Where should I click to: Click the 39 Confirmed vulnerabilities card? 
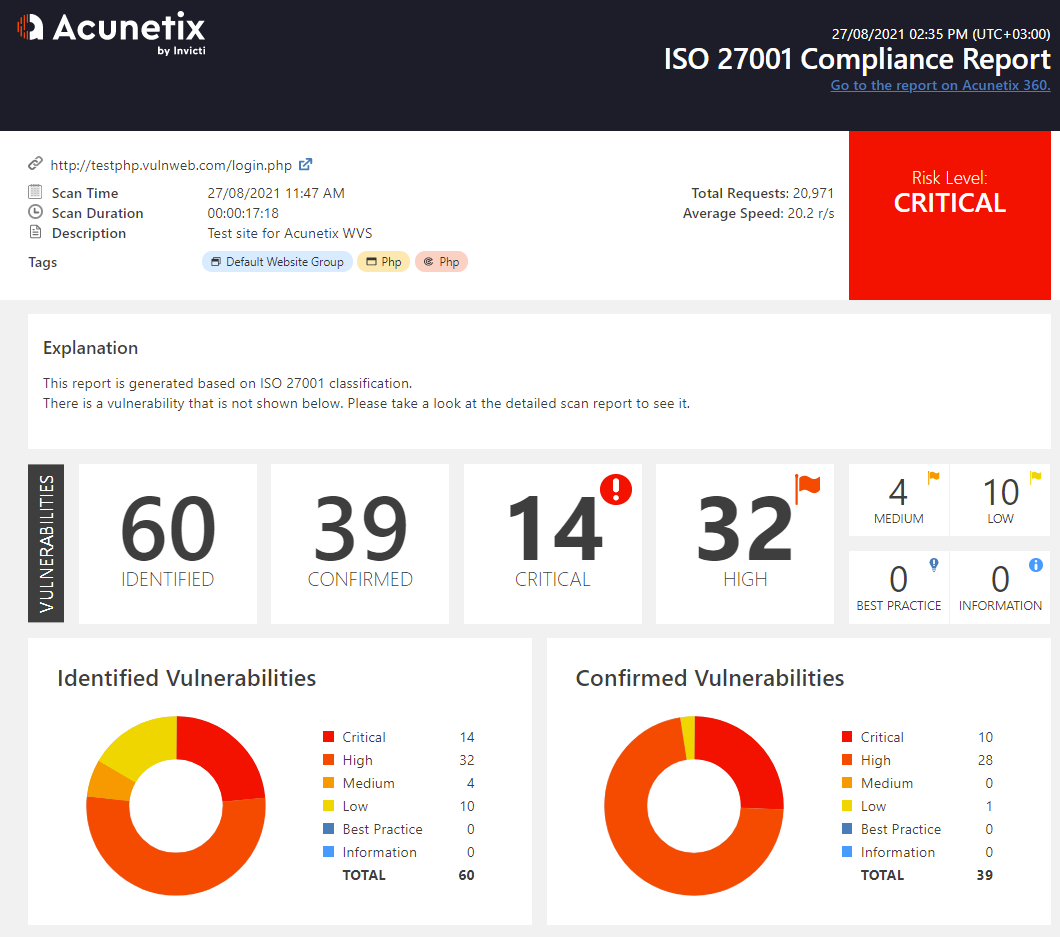tap(360, 544)
